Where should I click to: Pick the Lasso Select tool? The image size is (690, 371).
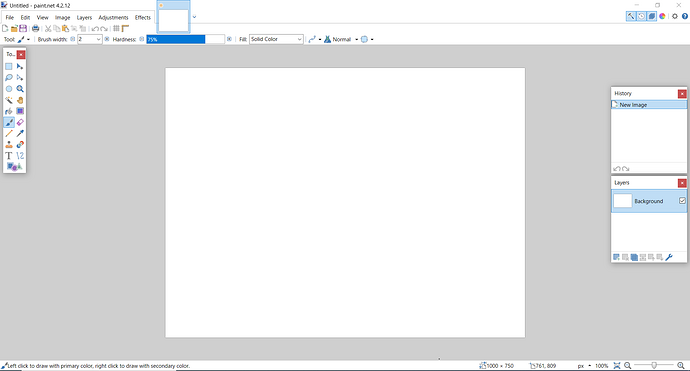(9, 77)
